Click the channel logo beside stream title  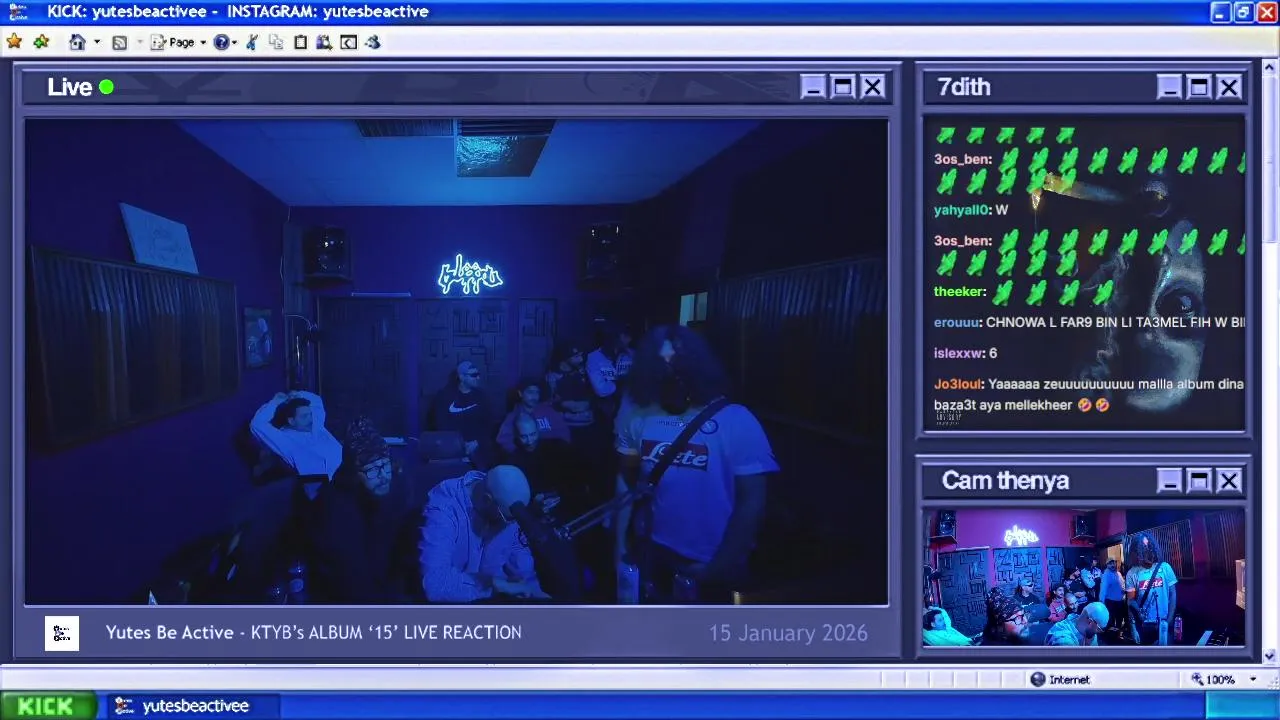(x=62, y=633)
